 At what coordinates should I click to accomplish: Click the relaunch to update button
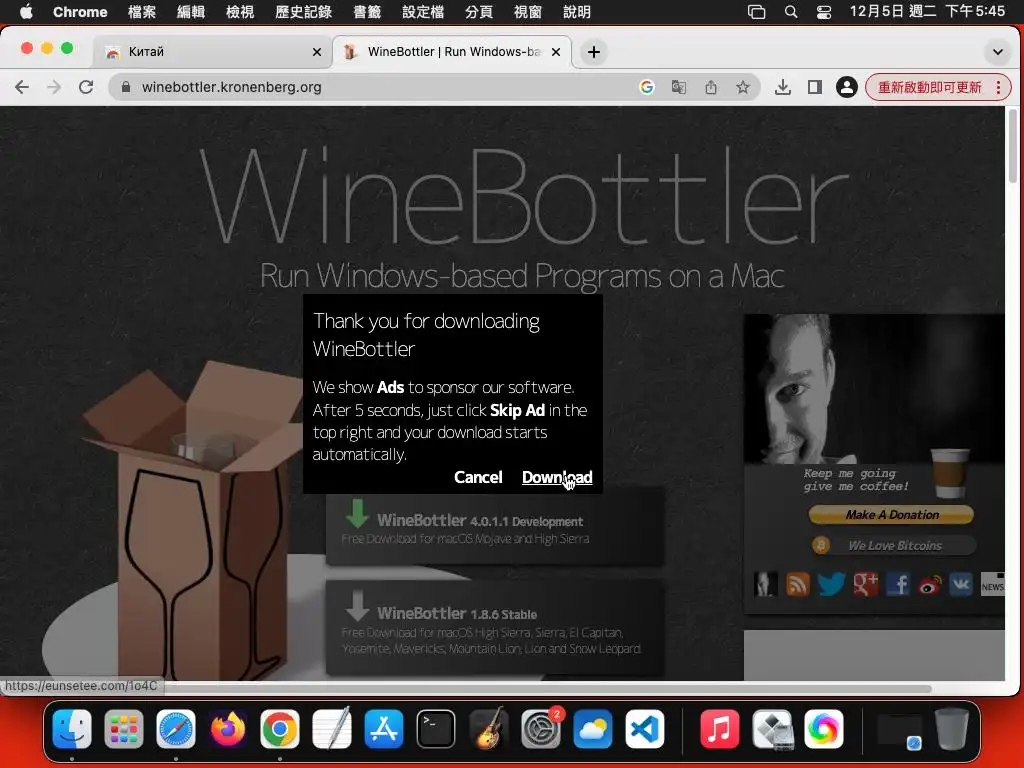pyautogui.click(x=929, y=87)
